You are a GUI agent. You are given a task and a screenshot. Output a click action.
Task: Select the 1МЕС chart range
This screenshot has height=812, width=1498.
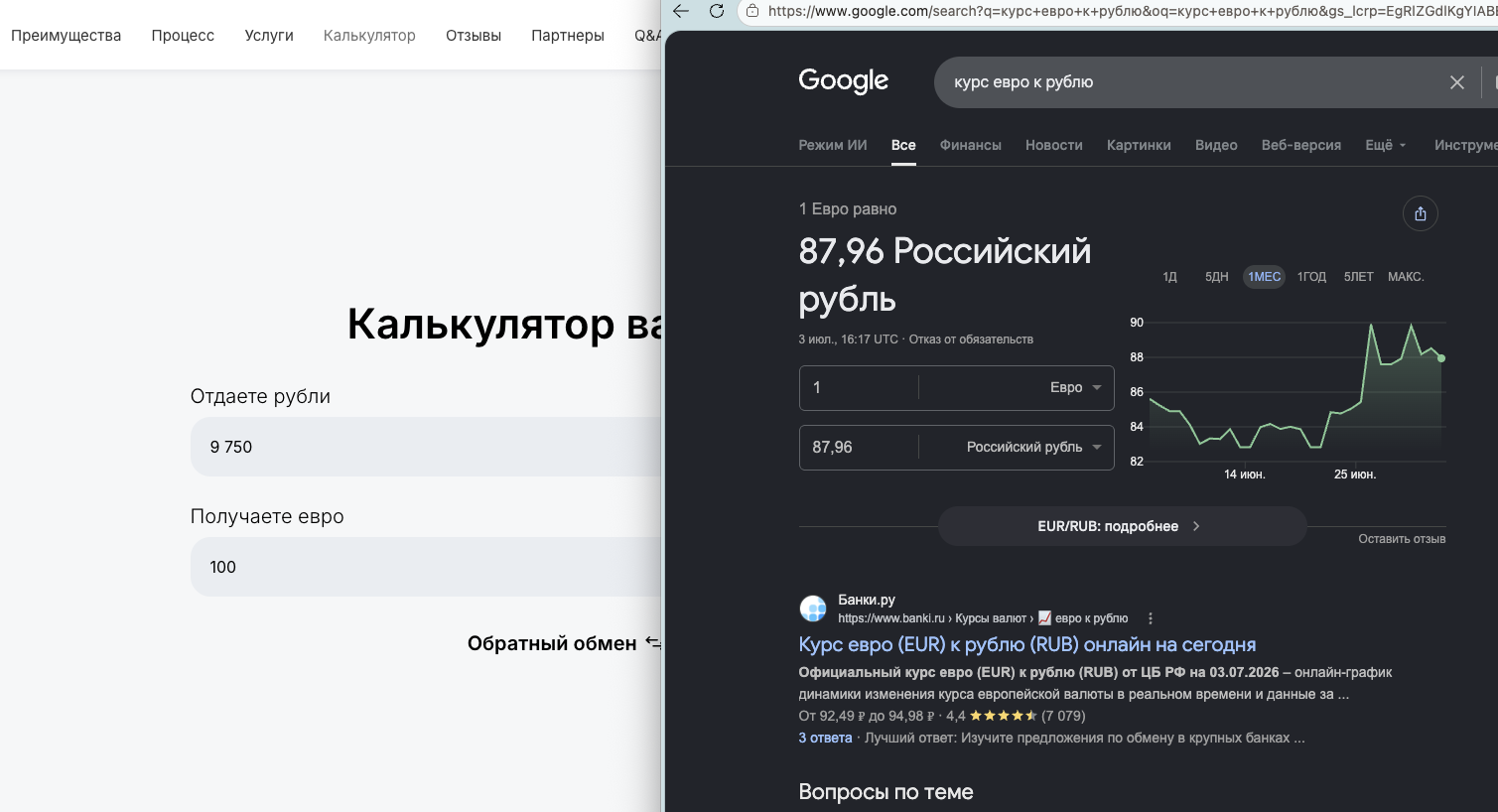click(x=1264, y=277)
